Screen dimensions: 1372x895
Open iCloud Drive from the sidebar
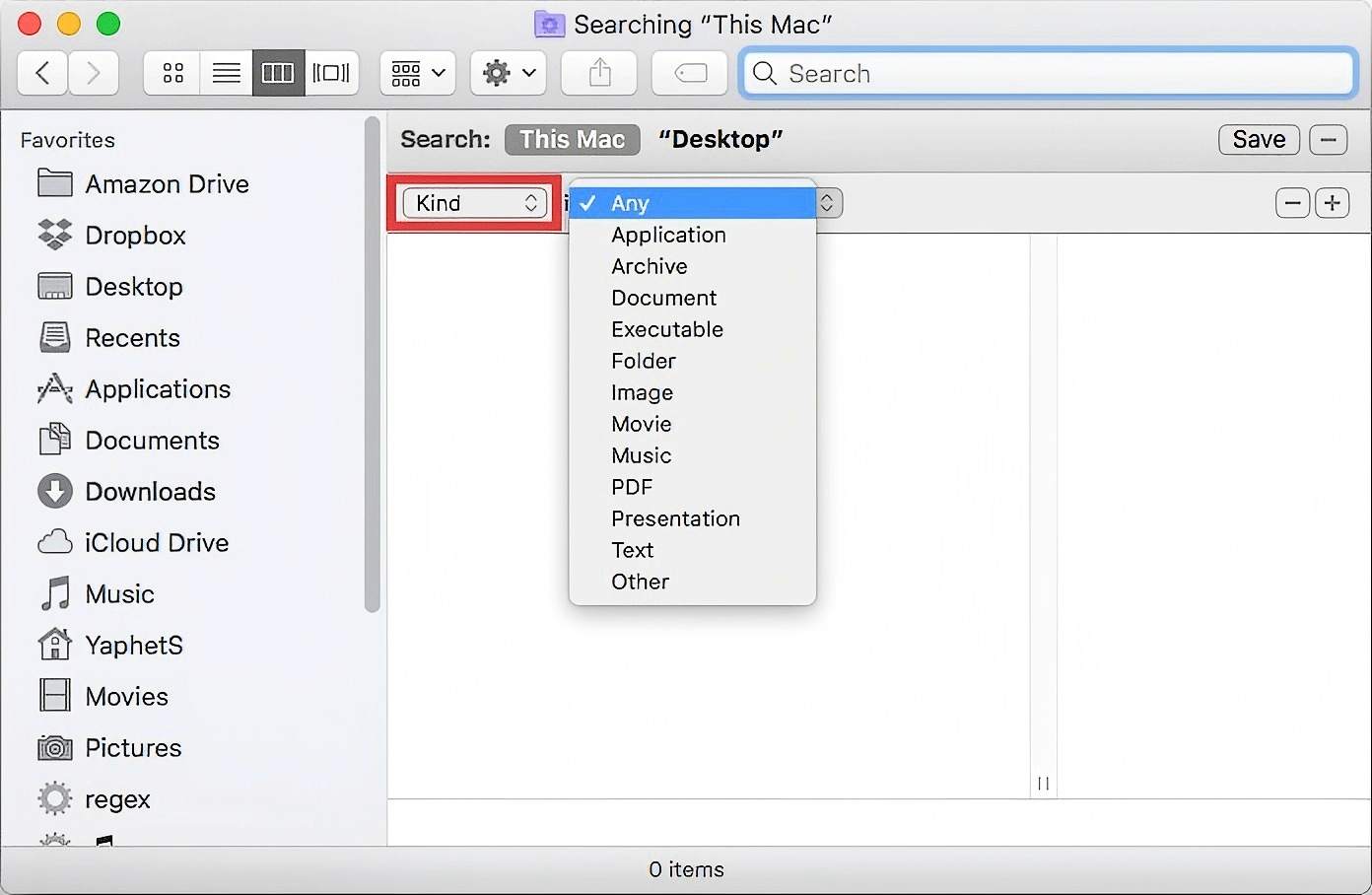tap(156, 543)
